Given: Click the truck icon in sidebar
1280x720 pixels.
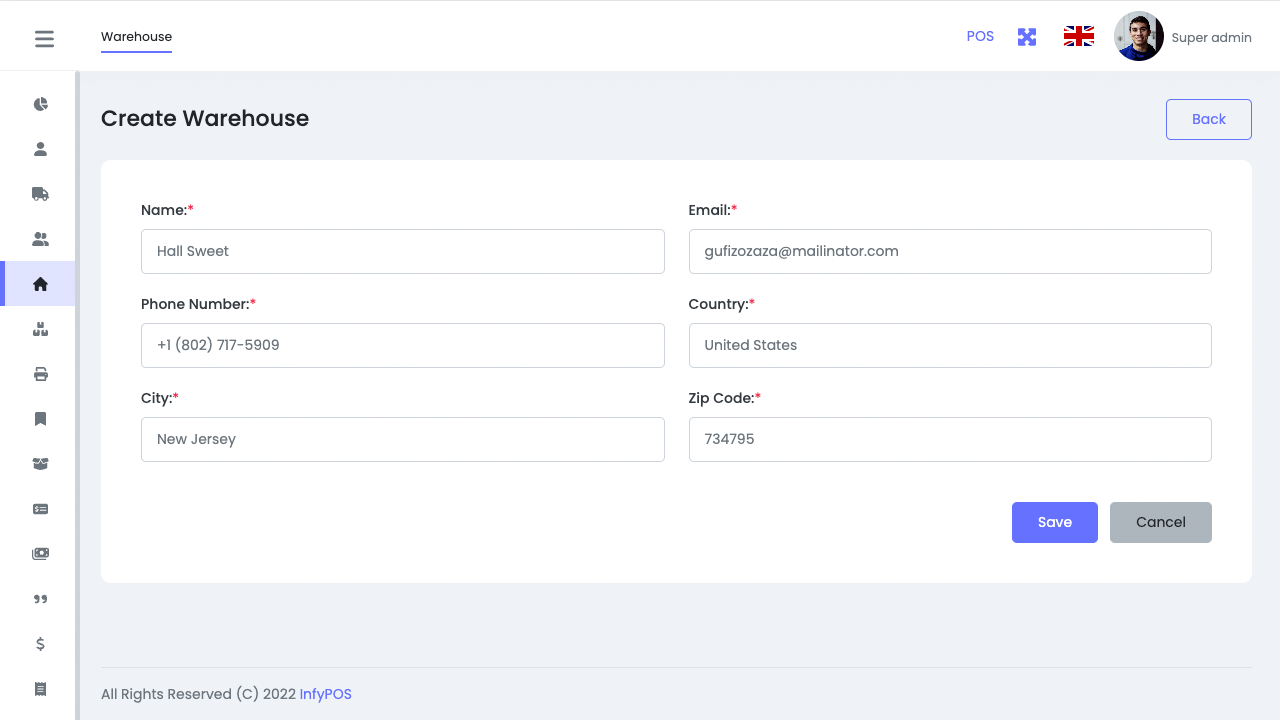Looking at the screenshot, I should (x=40, y=194).
